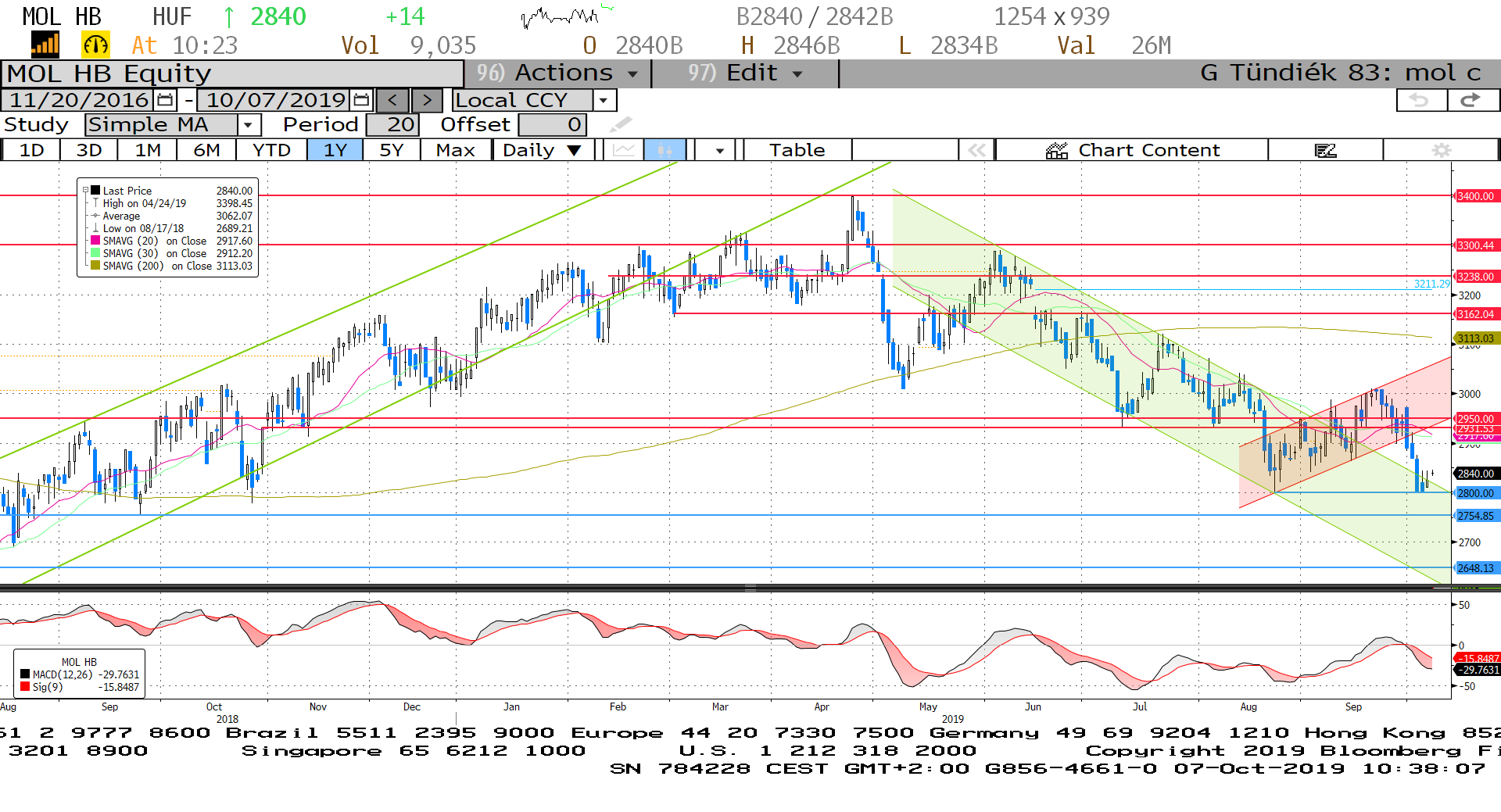Collapse the price legend tree box

coord(86,190)
